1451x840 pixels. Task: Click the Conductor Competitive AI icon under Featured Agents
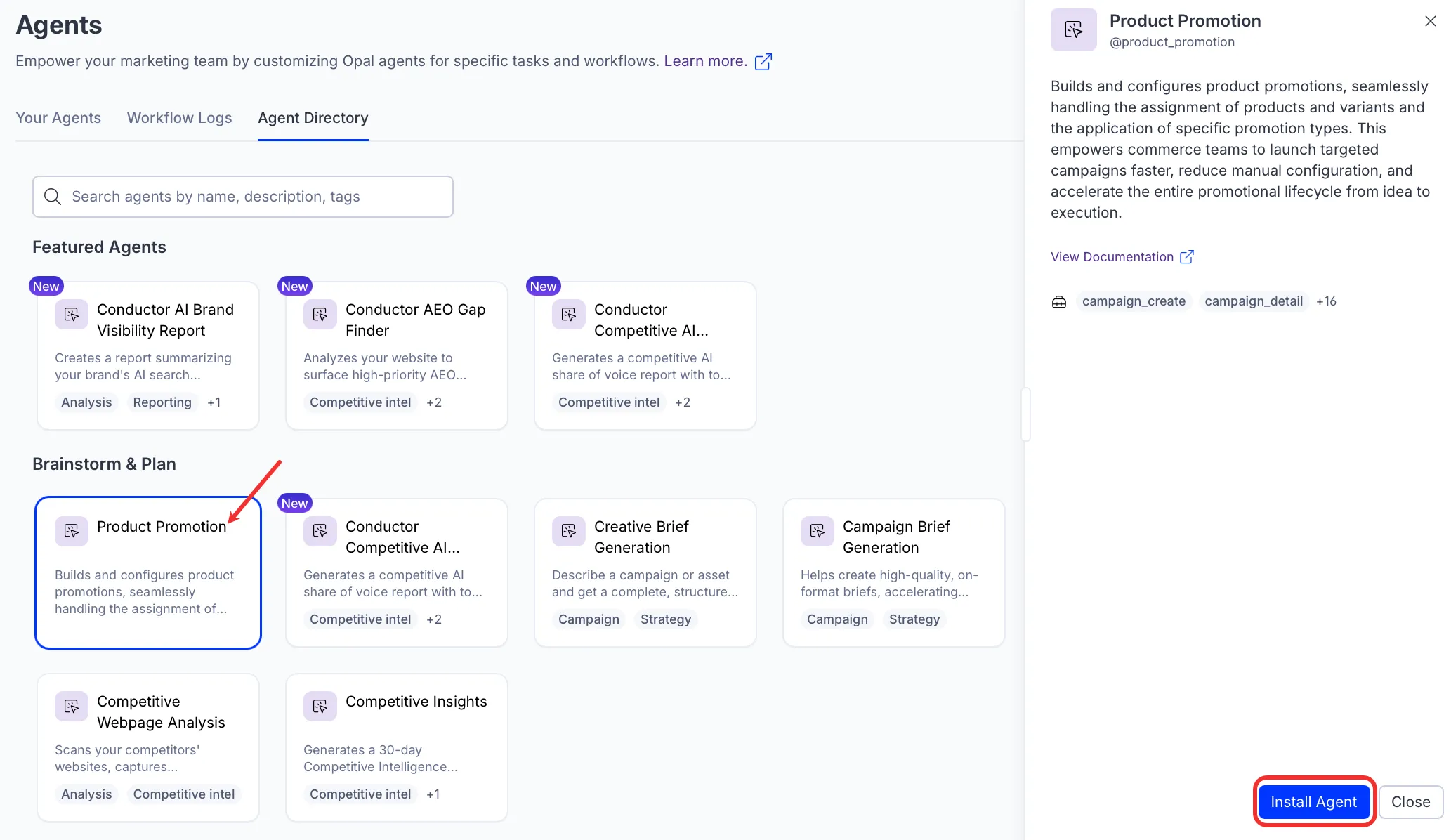click(x=569, y=315)
